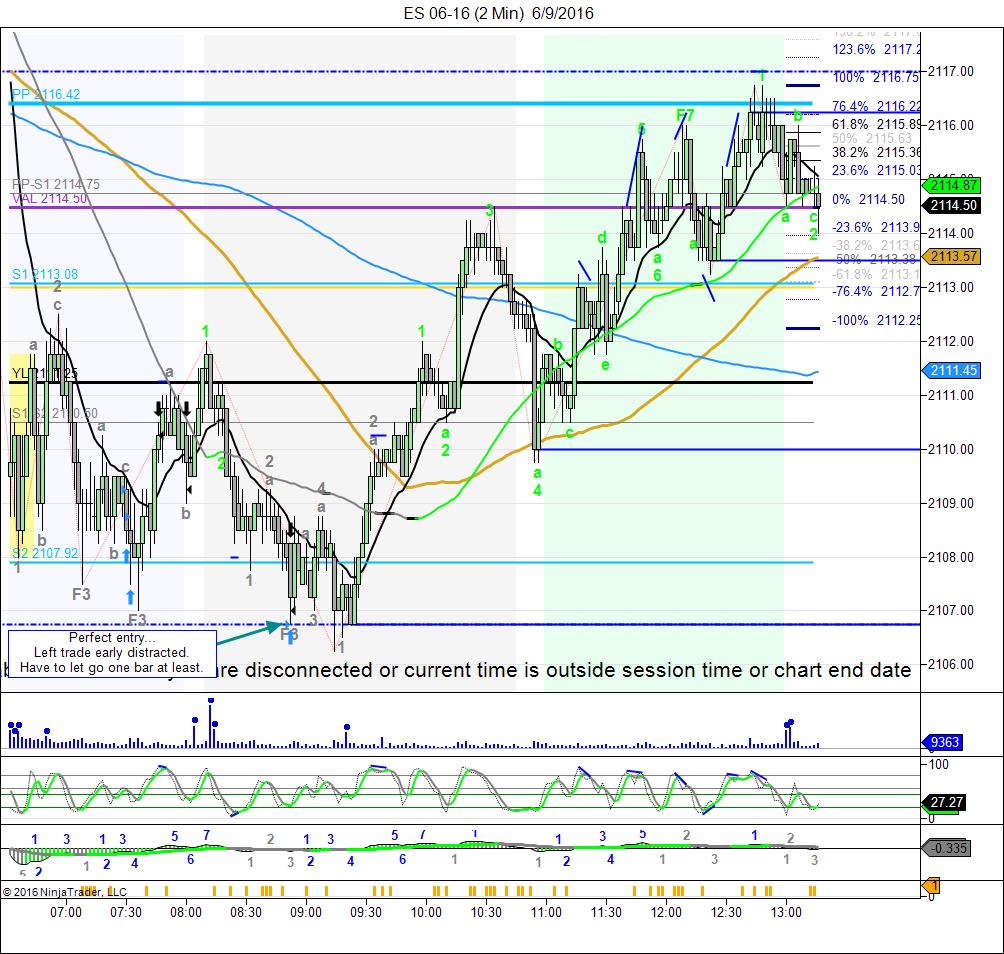Viewport: 1004px width, 954px height.
Task: Click the PP-S1 2114.75 label
Action: click(x=56, y=184)
